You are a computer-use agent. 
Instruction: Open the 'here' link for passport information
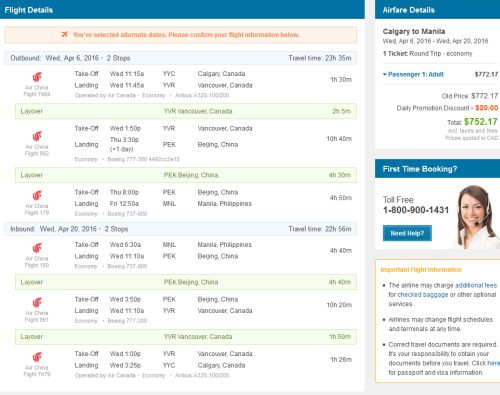click(x=493, y=363)
